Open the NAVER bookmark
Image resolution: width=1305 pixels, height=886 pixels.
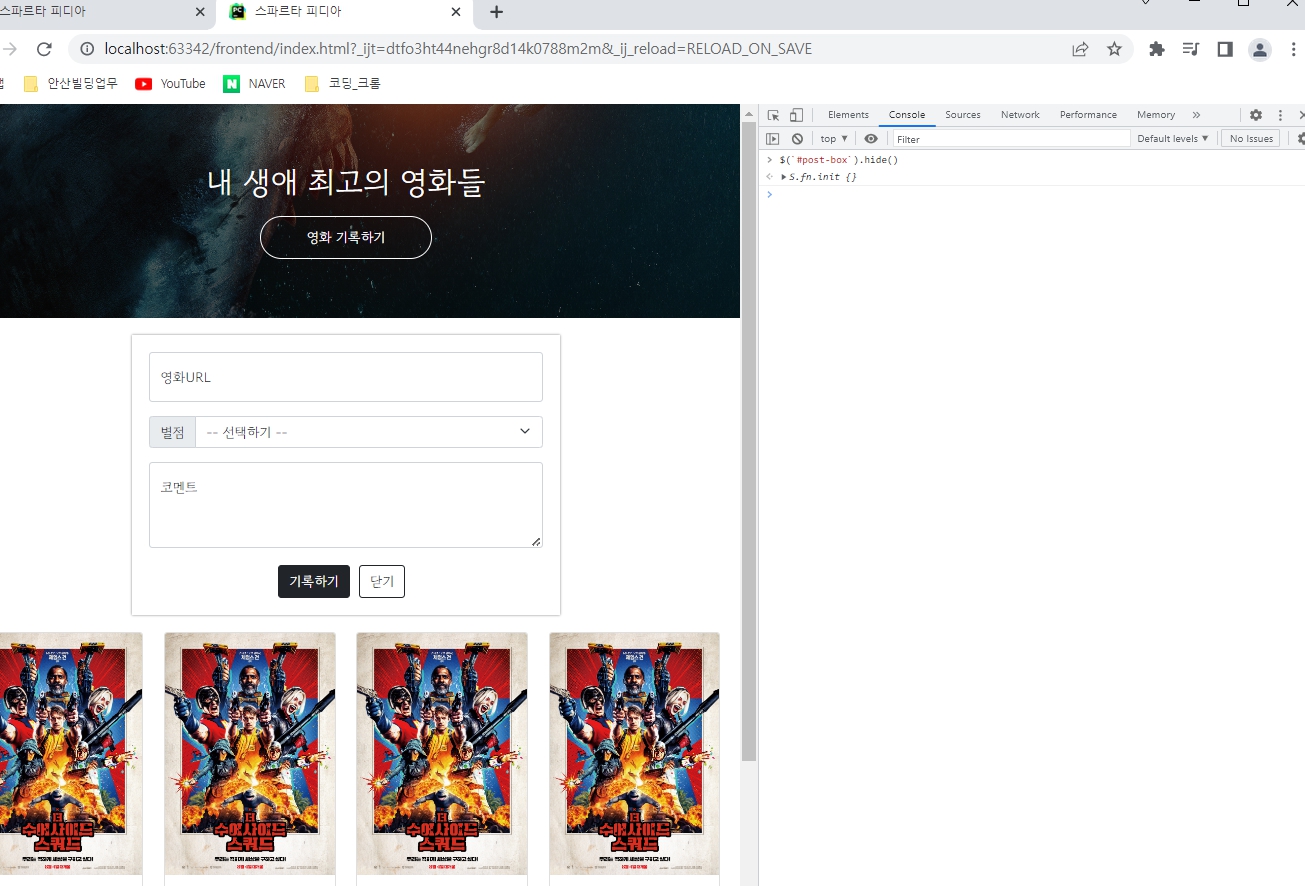tap(254, 84)
